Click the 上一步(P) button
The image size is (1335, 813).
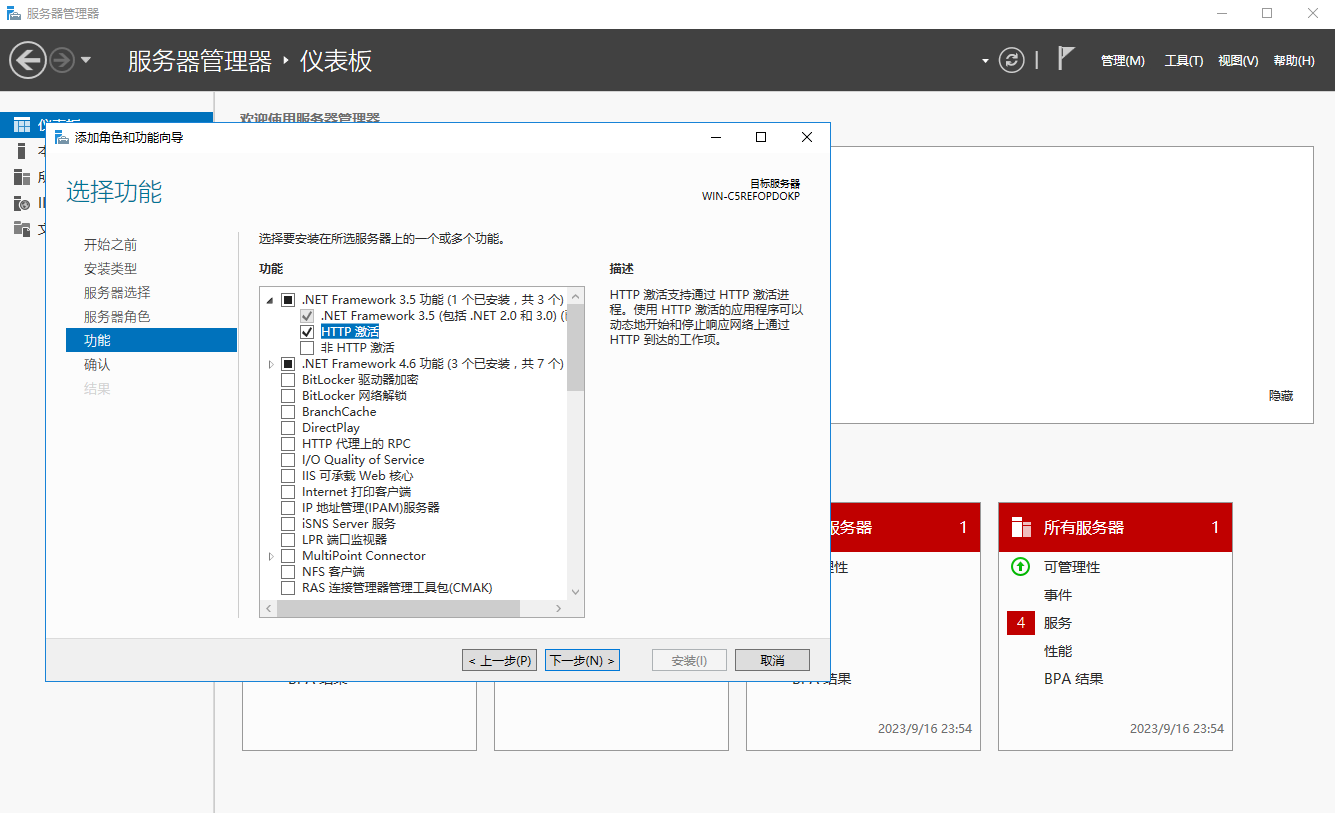coord(499,661)
